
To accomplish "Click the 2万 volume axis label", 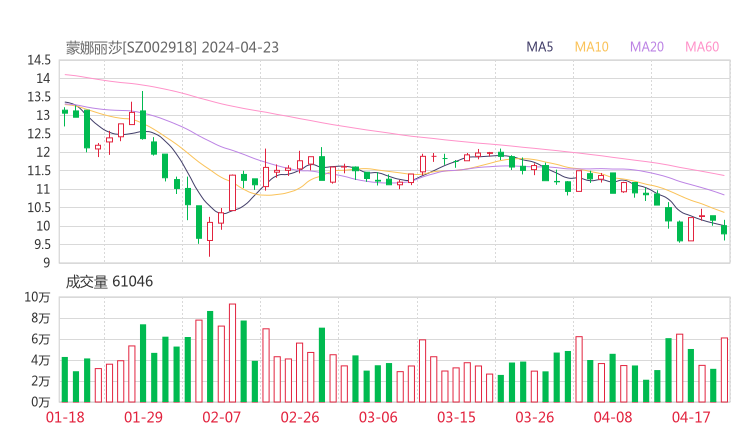I will click(x=41, y=381).
